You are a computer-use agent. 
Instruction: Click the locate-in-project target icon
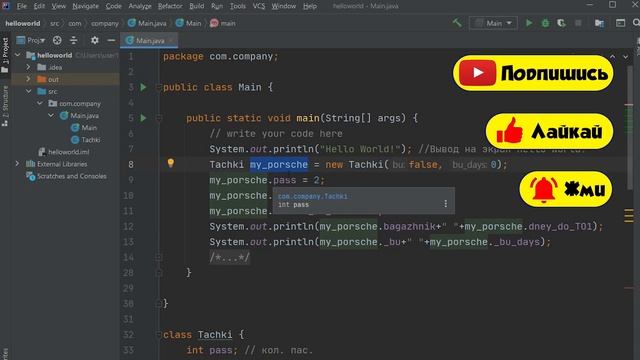[x=57, y=40]
